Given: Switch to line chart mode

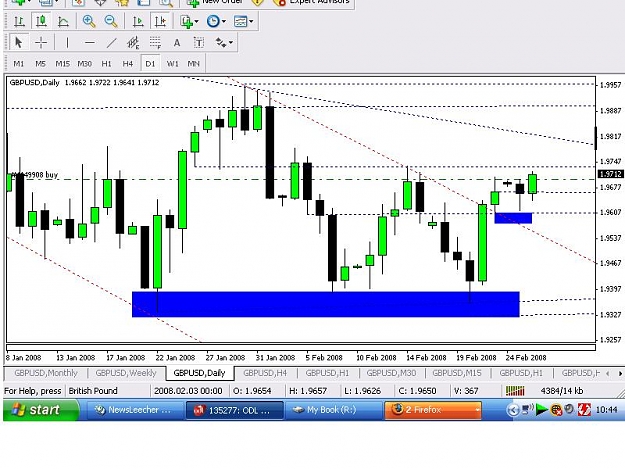Looking at the screenshot, I should 63,21.
